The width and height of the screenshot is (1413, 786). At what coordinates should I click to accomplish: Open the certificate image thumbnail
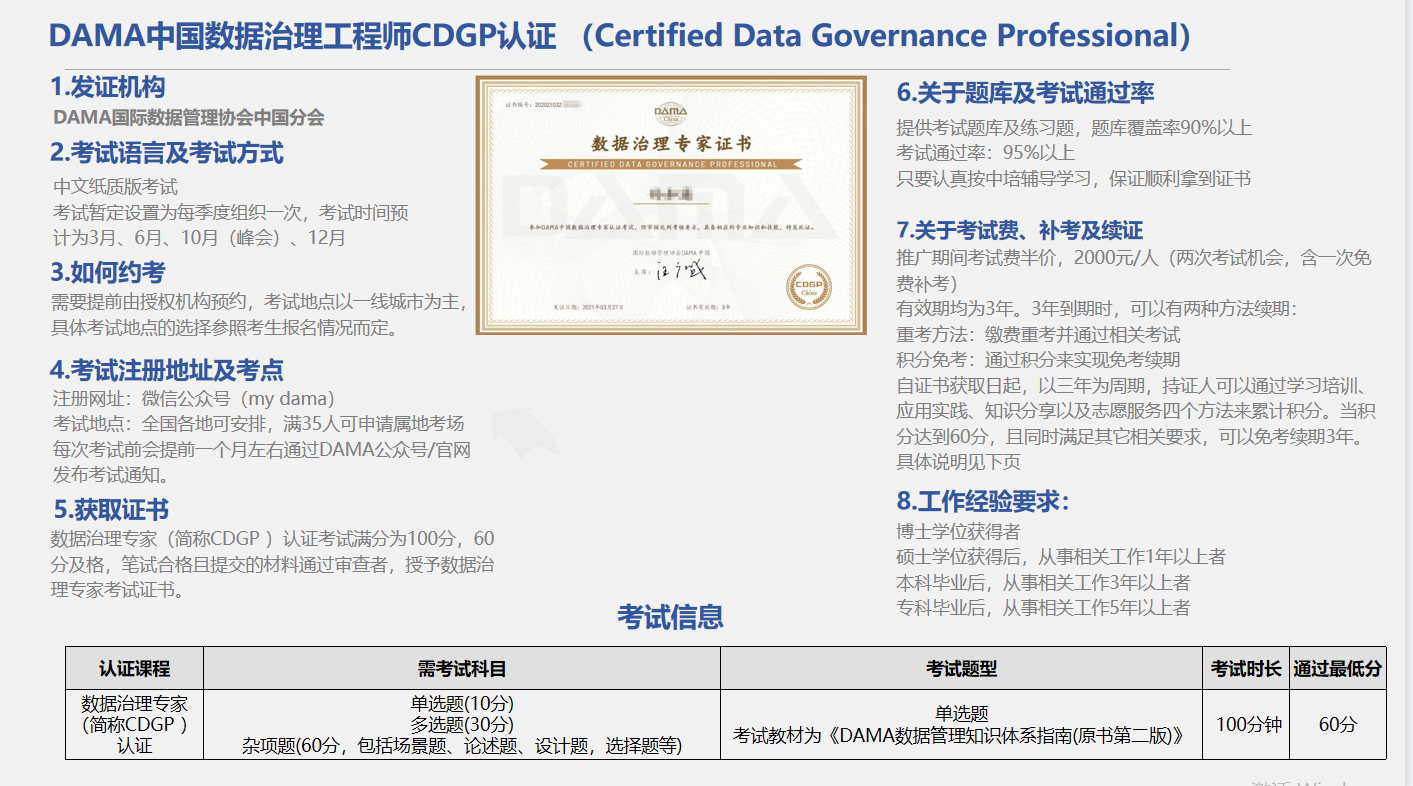pyautogui.click(x=670, y=205)
